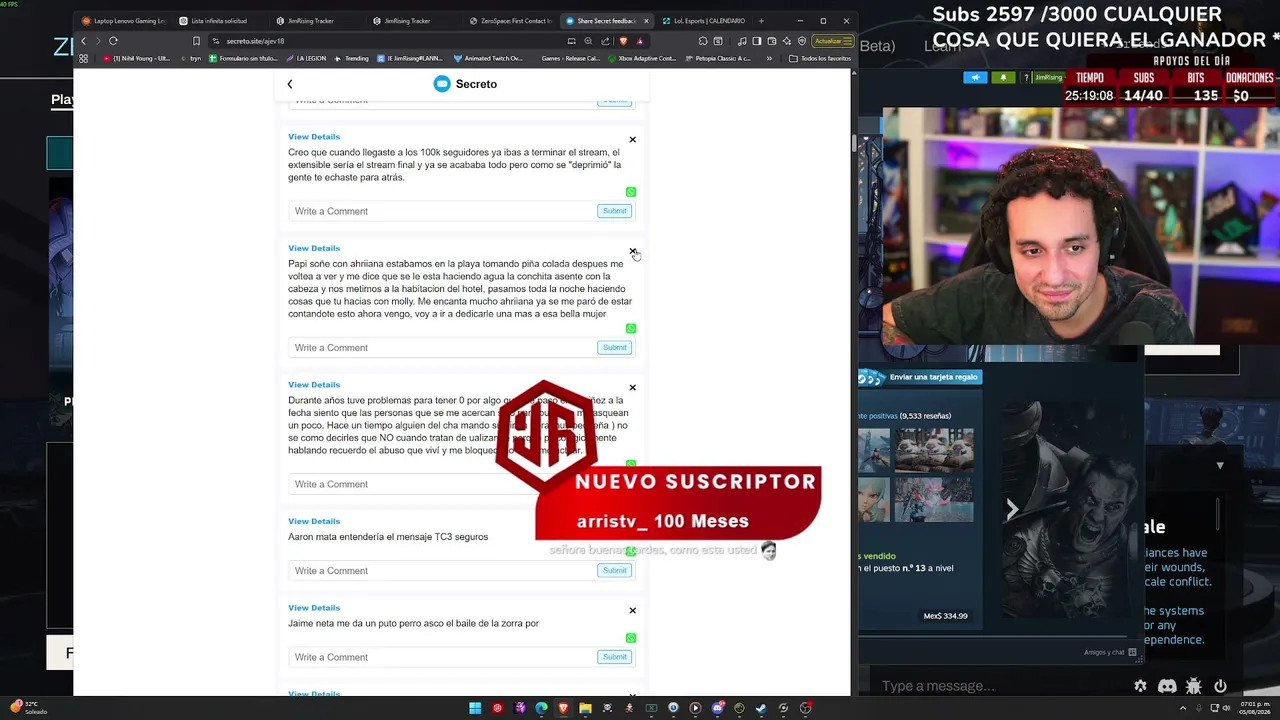This screenshot has width=1280, height=720.
Task: Open Steam from the taskbar
Action: tap(761, 708)
